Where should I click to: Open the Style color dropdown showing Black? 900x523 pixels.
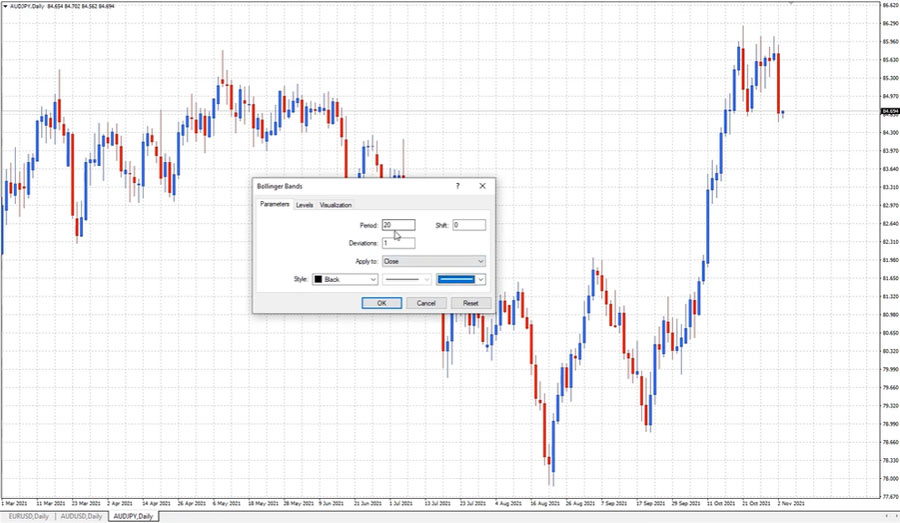pyautogui.click(x=346, y=280)
